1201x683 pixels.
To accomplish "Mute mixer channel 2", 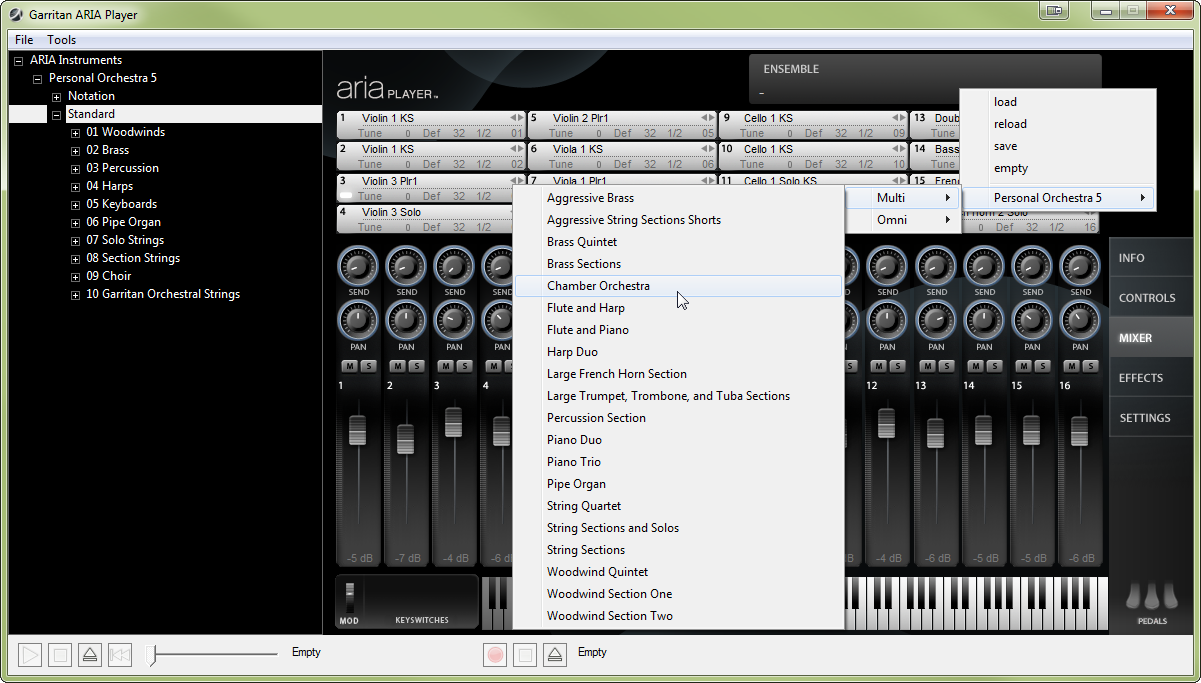I will [397, 366].
